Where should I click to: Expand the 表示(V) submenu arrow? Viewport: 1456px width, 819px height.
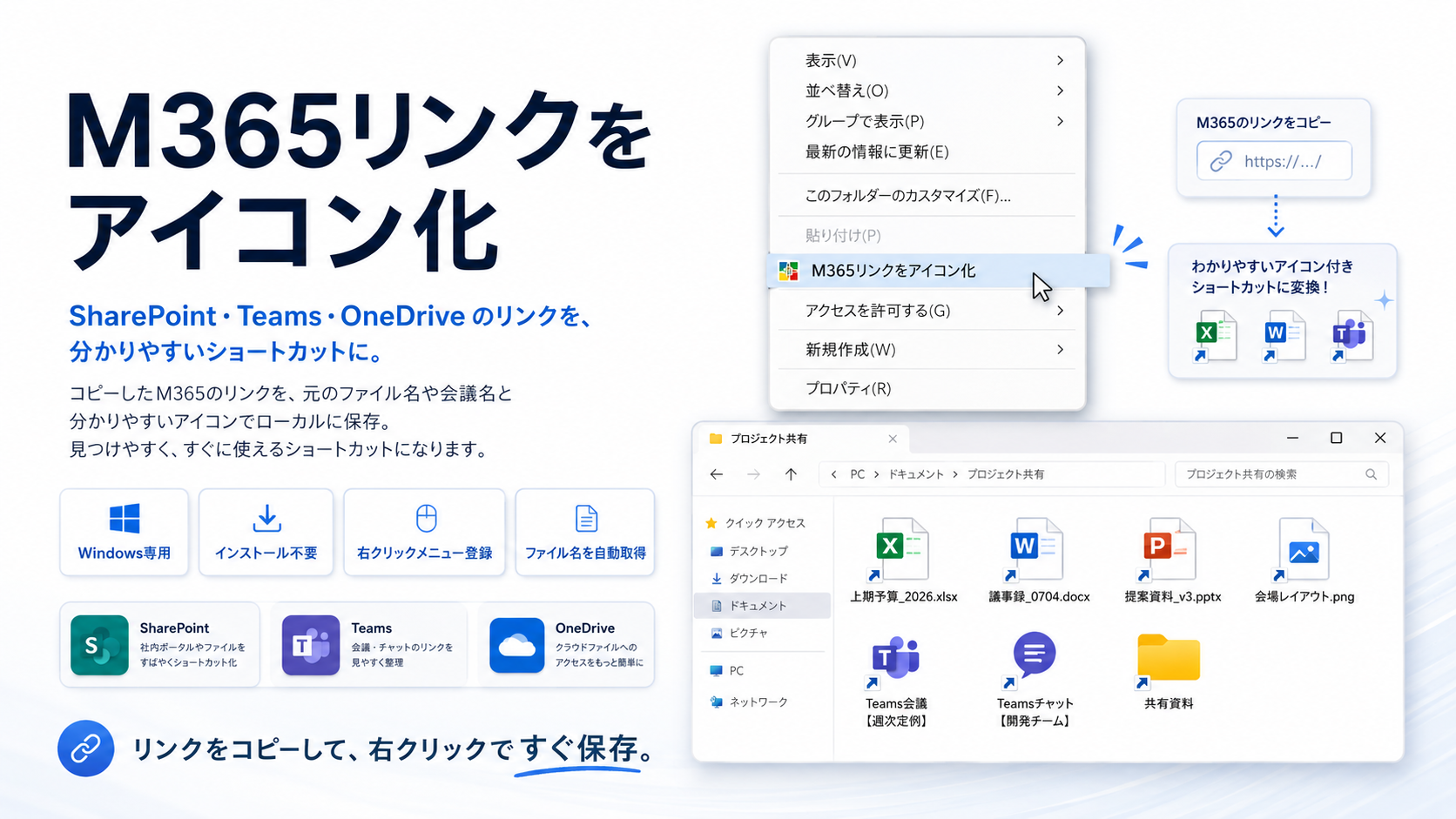point(1060,60)
